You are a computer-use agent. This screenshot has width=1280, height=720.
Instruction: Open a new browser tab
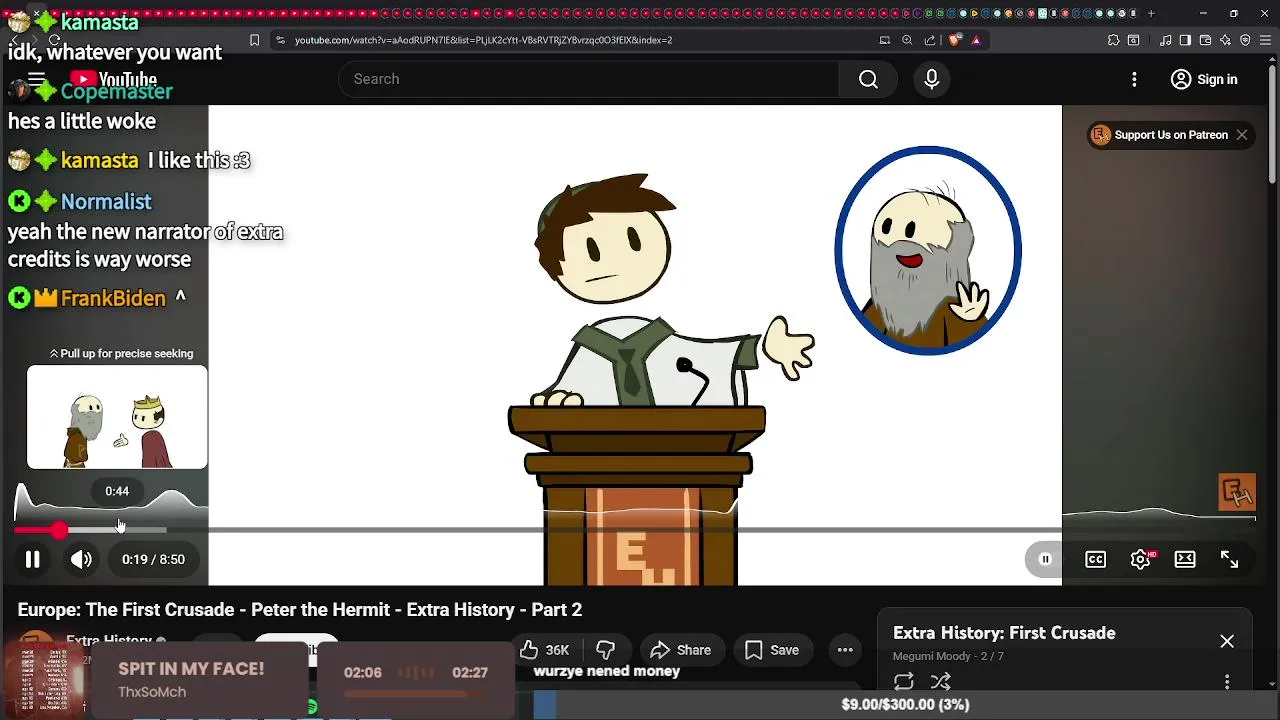click(x=1151, y=13)
